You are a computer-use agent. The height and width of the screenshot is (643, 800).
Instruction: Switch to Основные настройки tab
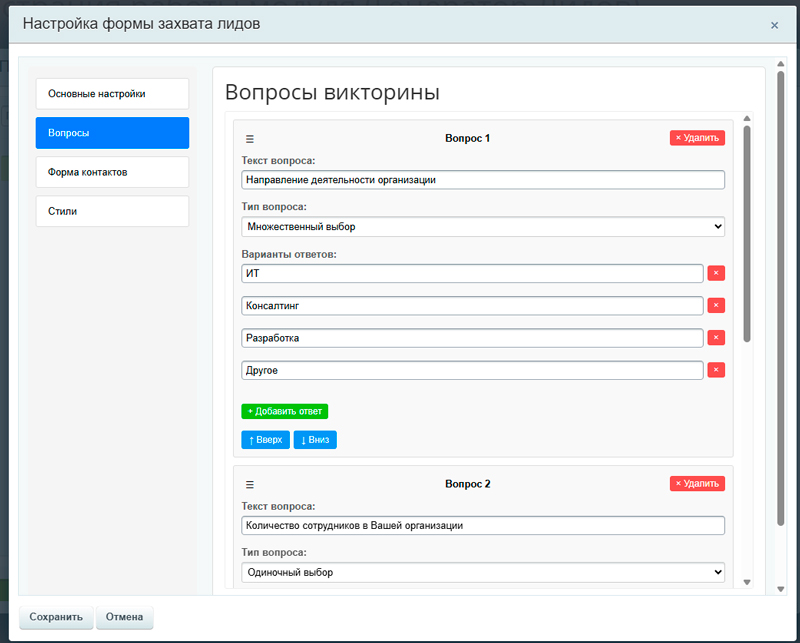click(112, 94)
